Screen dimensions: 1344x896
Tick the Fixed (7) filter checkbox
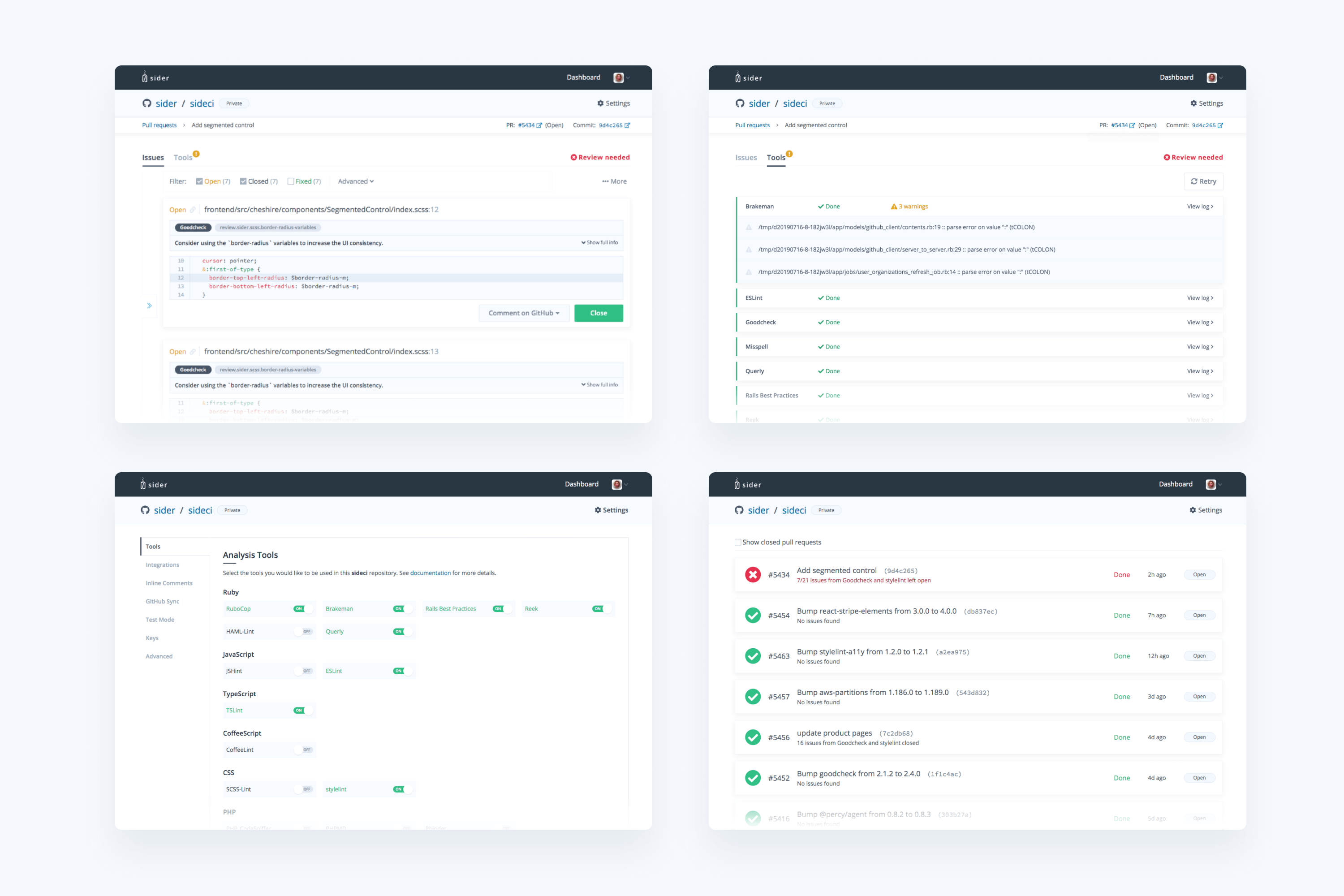point(291,181)
